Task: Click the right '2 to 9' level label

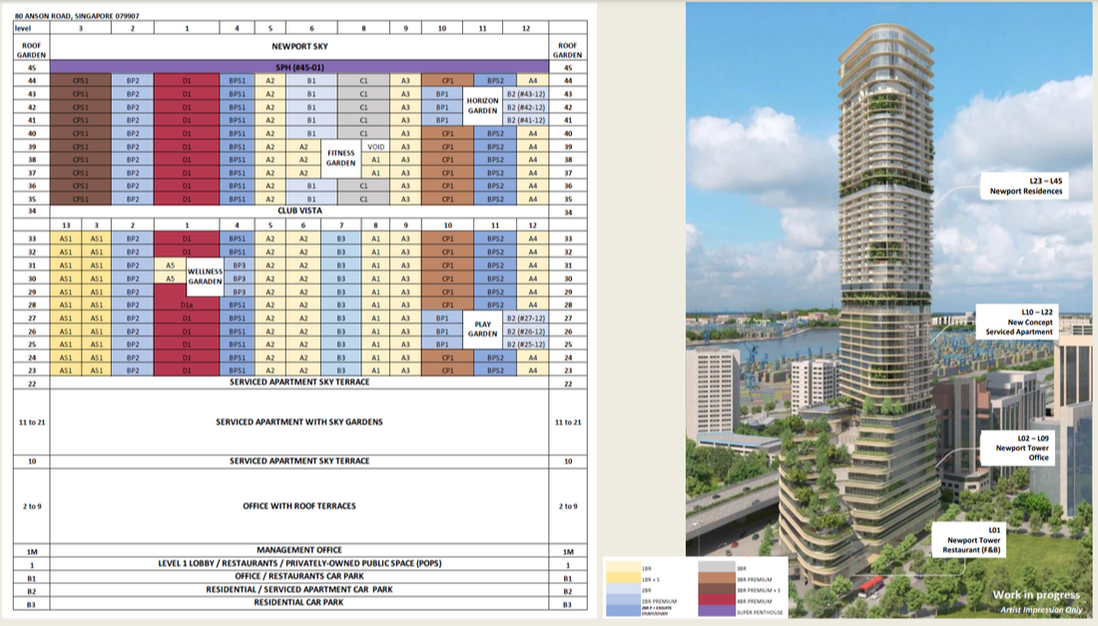Action: click(567, 506)
